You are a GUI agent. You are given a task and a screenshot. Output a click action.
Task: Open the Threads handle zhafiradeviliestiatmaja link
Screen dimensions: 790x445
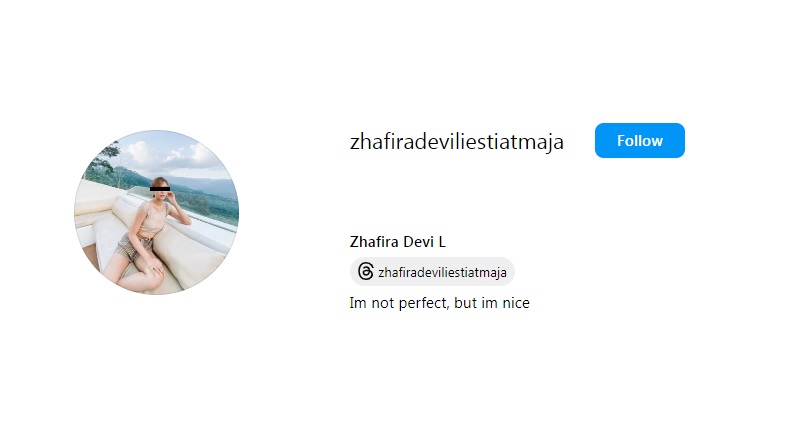click(442, 273)
